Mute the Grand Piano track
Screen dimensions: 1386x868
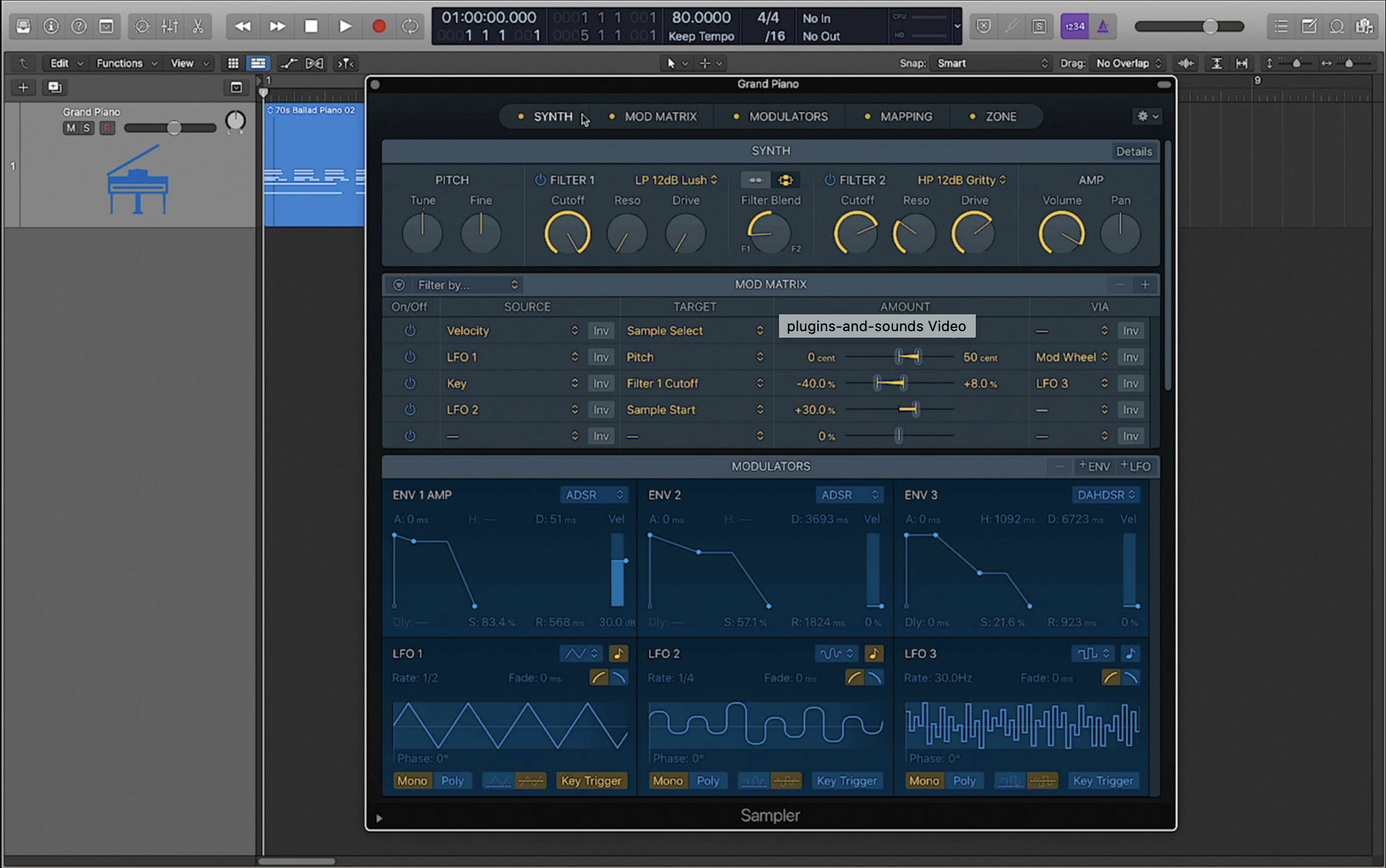point(71,128)
